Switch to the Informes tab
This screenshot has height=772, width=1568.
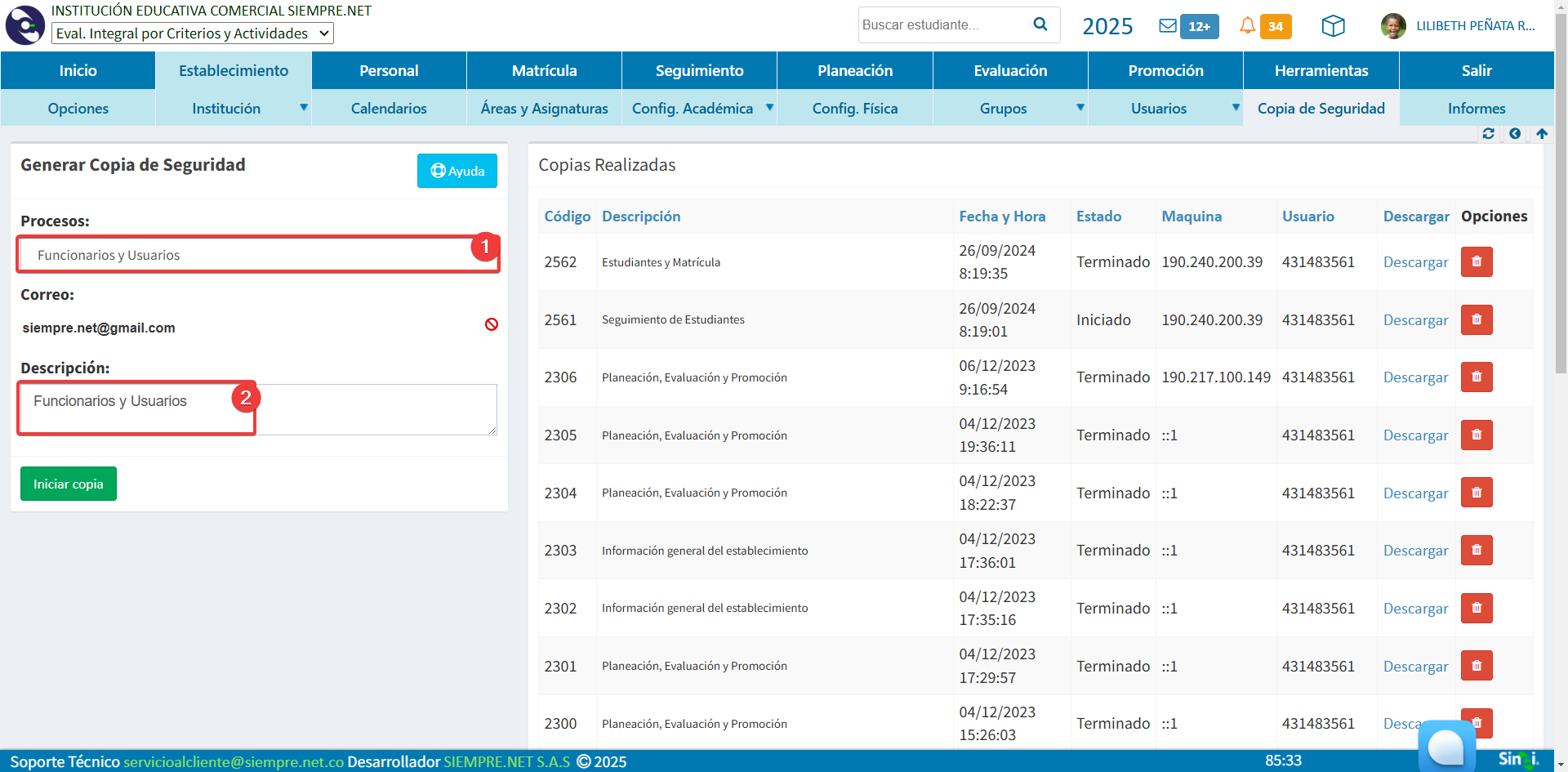click(x=1476, y=109)
